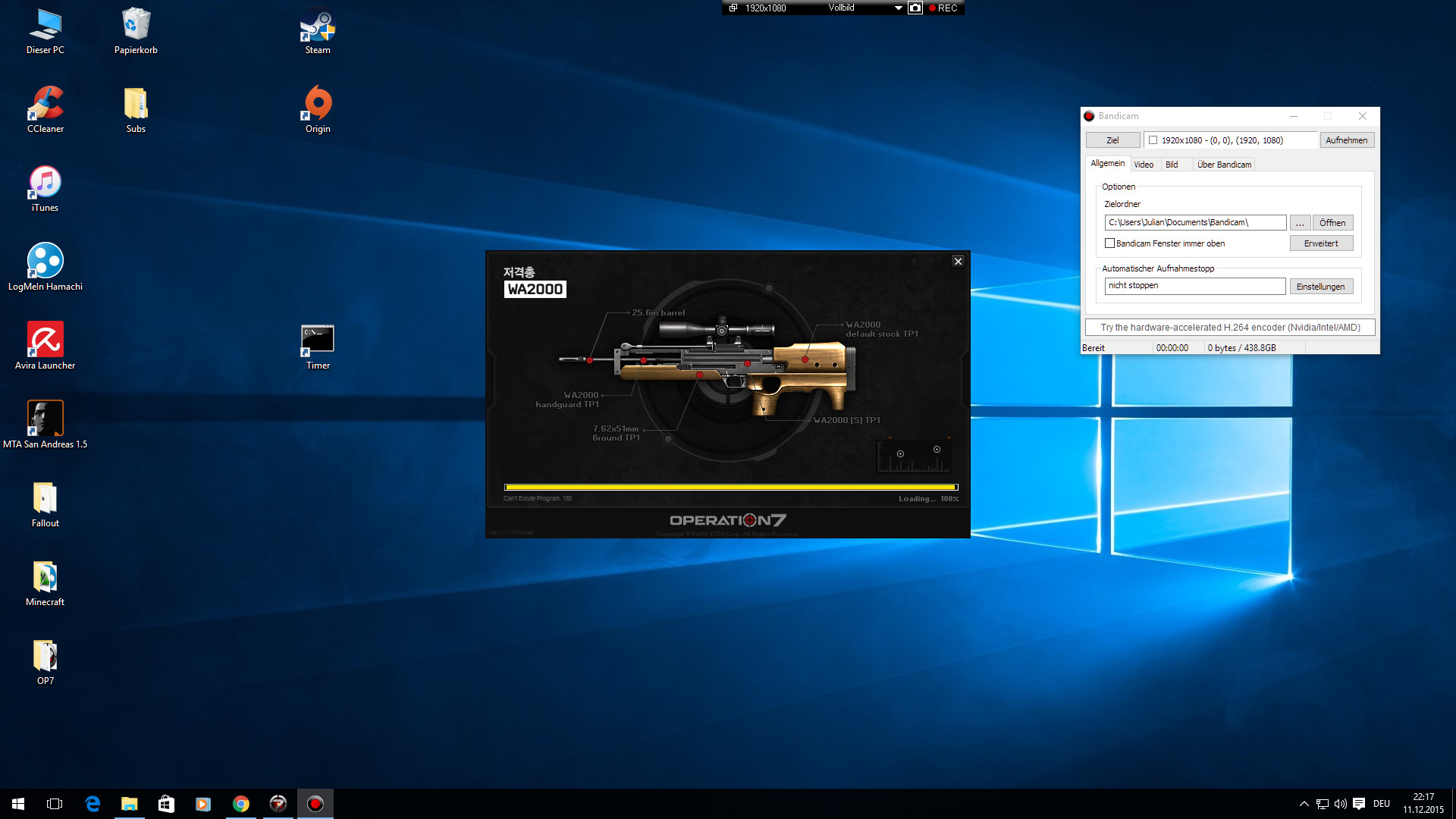Image resolution: width=1456 pixels, height=819 pixels.
Task: Open the Windows Store taskbar icon
Action: pos(166,804)
